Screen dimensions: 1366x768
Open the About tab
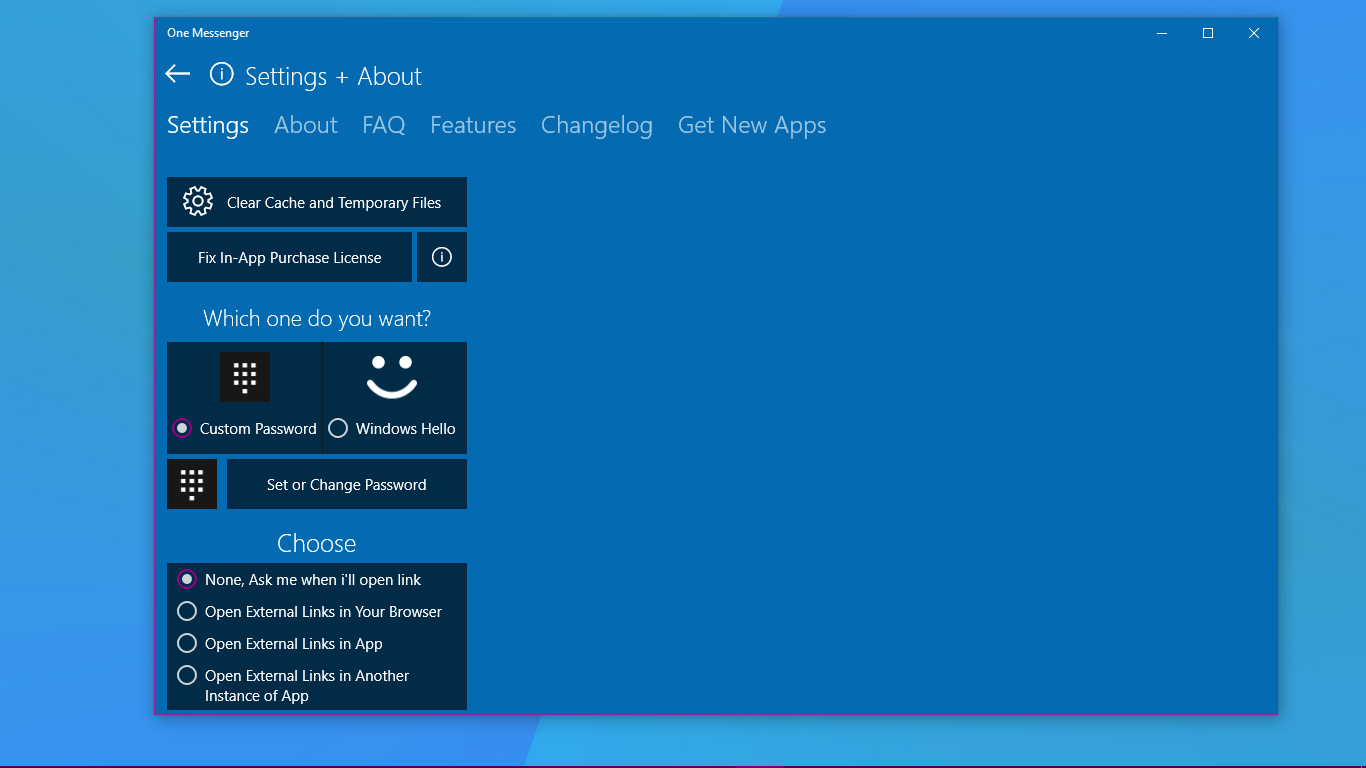(306, 125)
